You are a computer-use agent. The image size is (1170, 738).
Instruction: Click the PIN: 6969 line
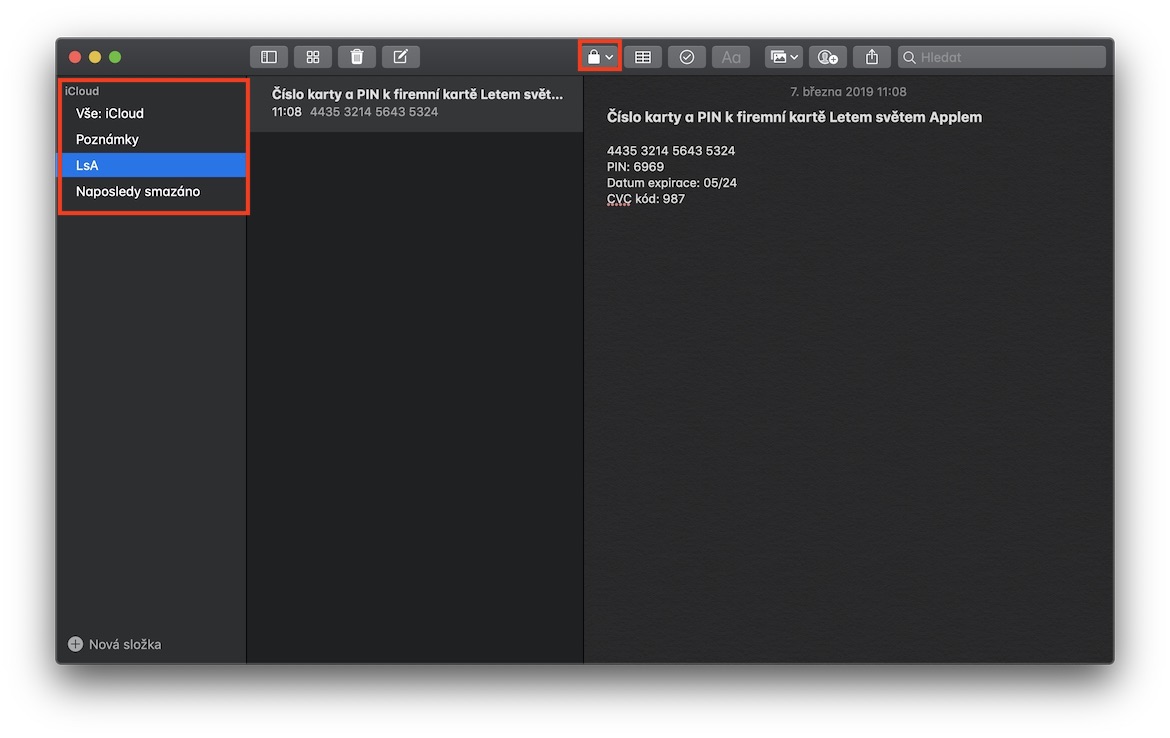coord(635,166)
